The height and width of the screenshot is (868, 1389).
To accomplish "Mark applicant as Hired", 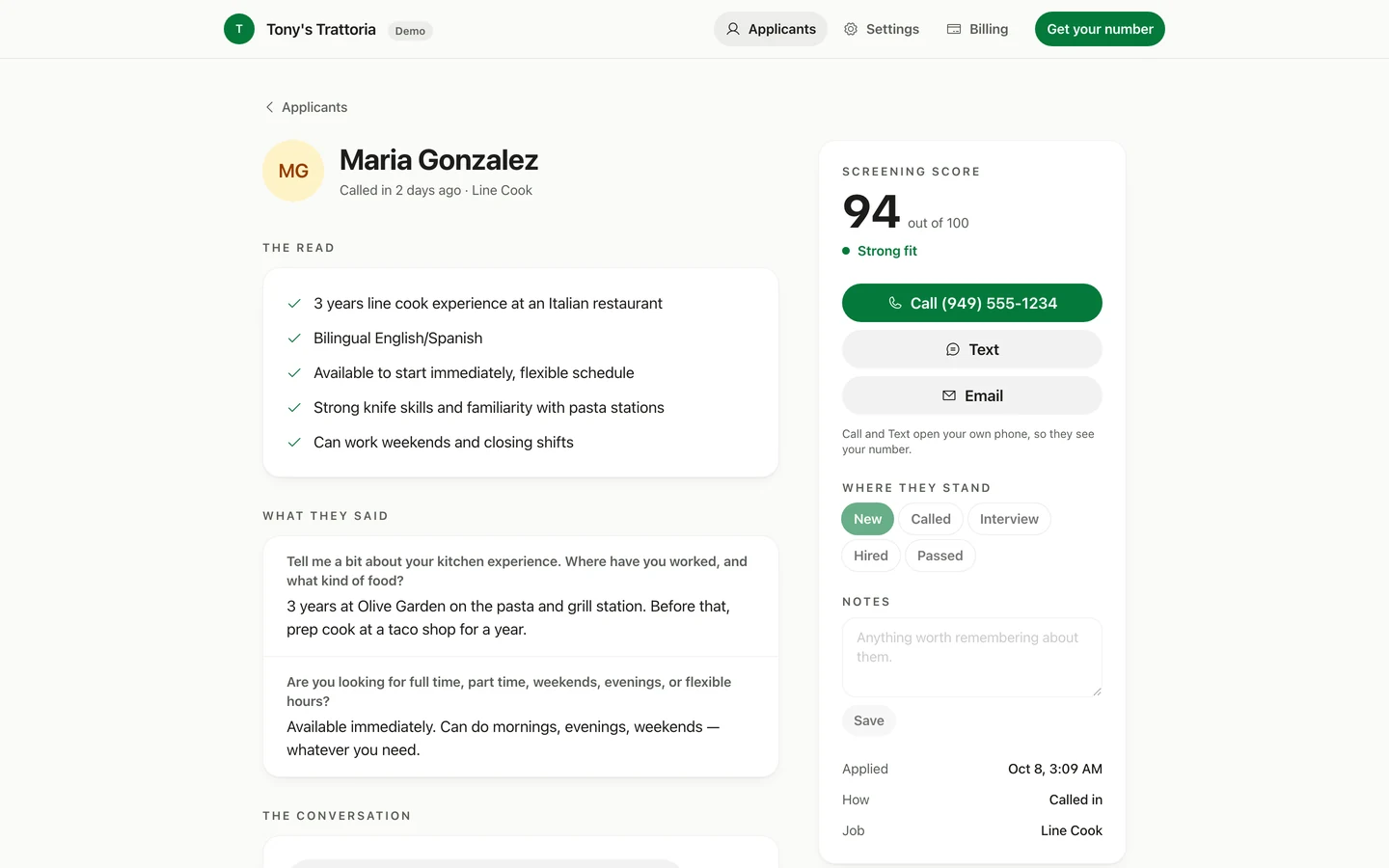I will tap(871, 556).
